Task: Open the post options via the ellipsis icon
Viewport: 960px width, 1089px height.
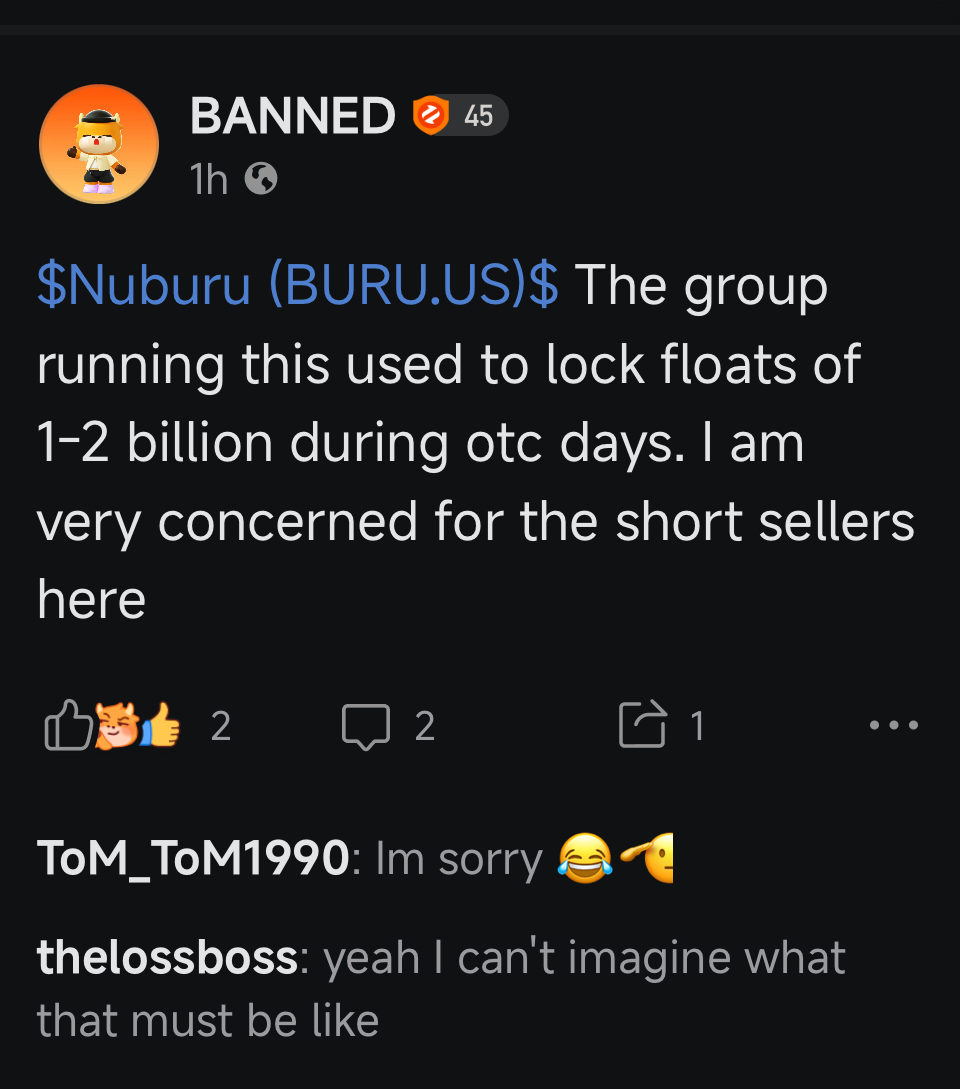Action: pos(893,725)
